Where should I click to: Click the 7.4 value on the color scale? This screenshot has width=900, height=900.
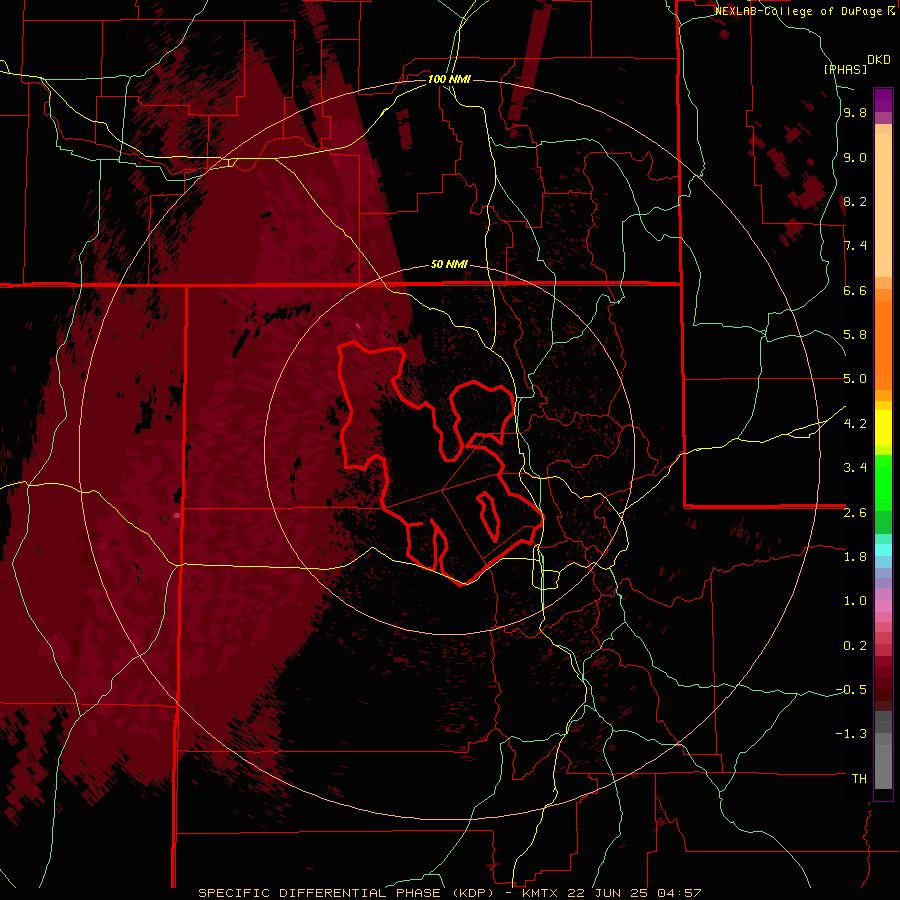[x=855, y=246]
